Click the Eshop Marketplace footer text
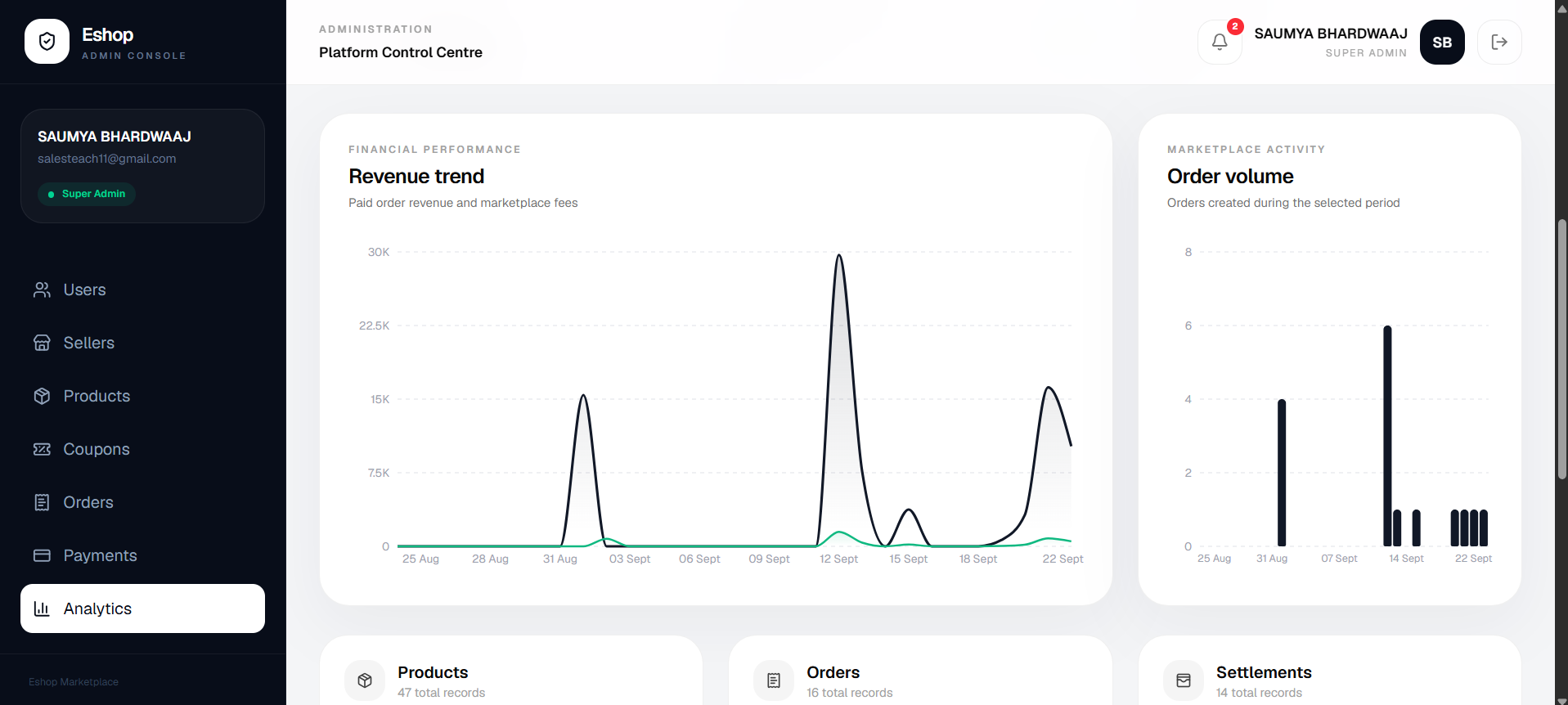The image size is (1568, 705). point(74,682)
